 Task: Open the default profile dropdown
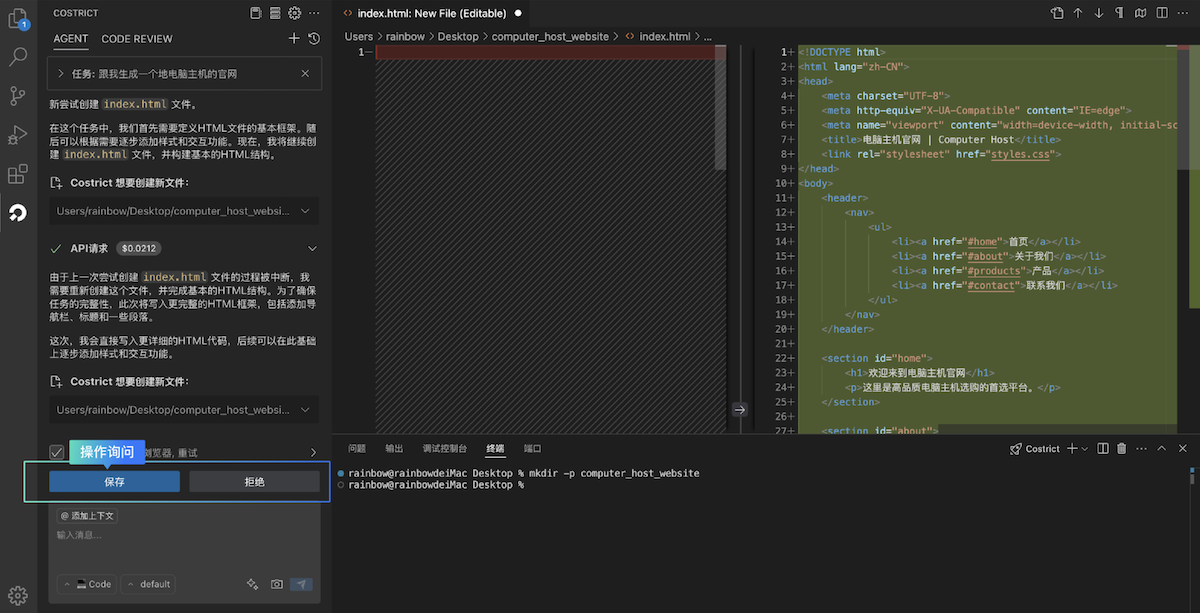click(x=148, y=584)
